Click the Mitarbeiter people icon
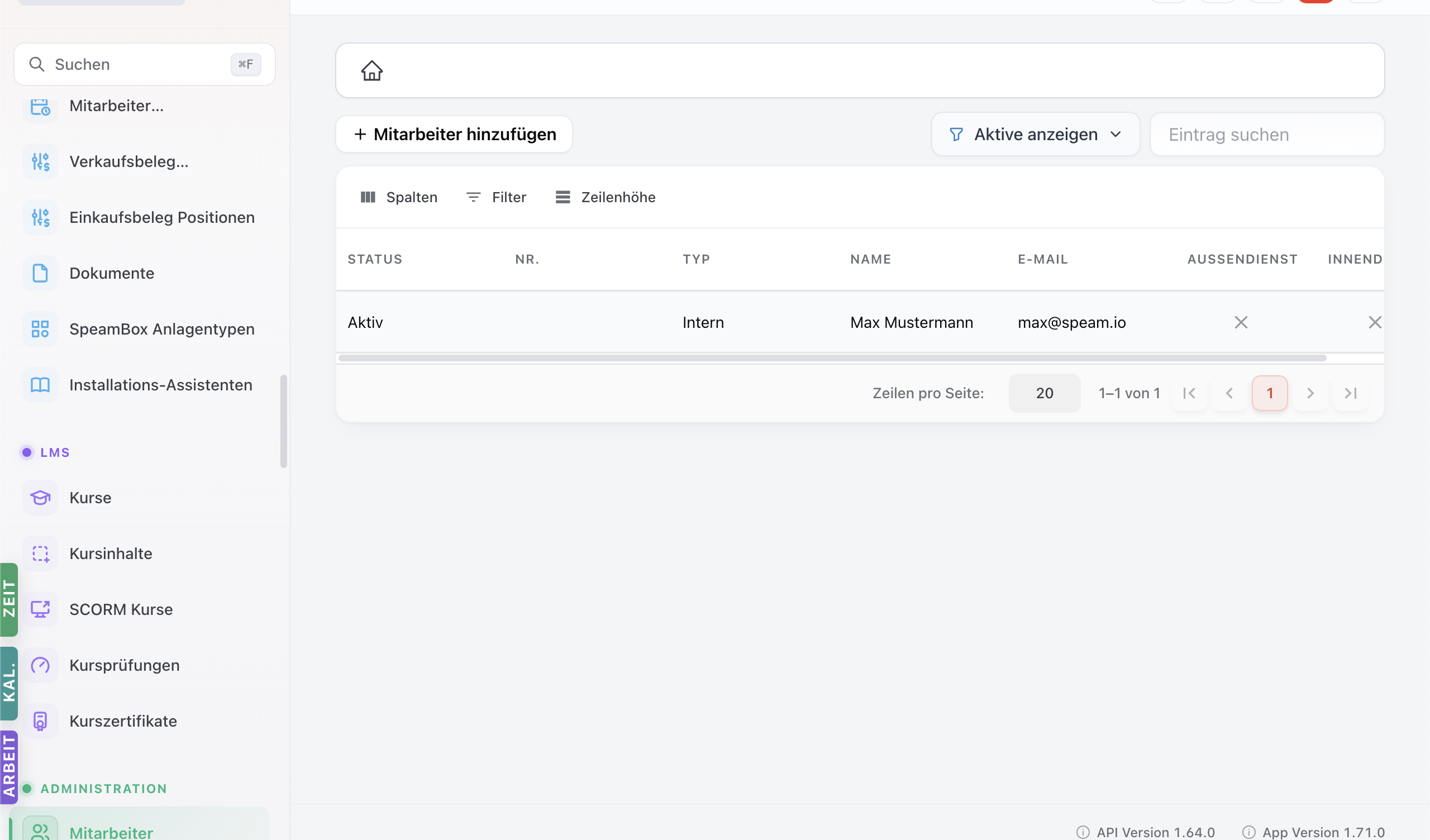Image resolution: width=1430 pixels, height=840 pixels. [x=40, y=832]
